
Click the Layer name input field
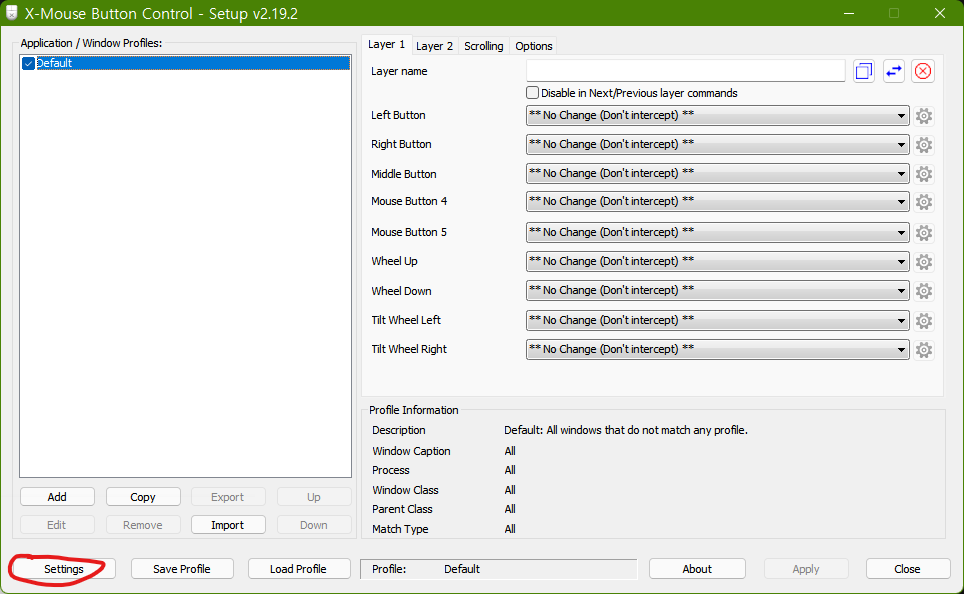[685, 71]
